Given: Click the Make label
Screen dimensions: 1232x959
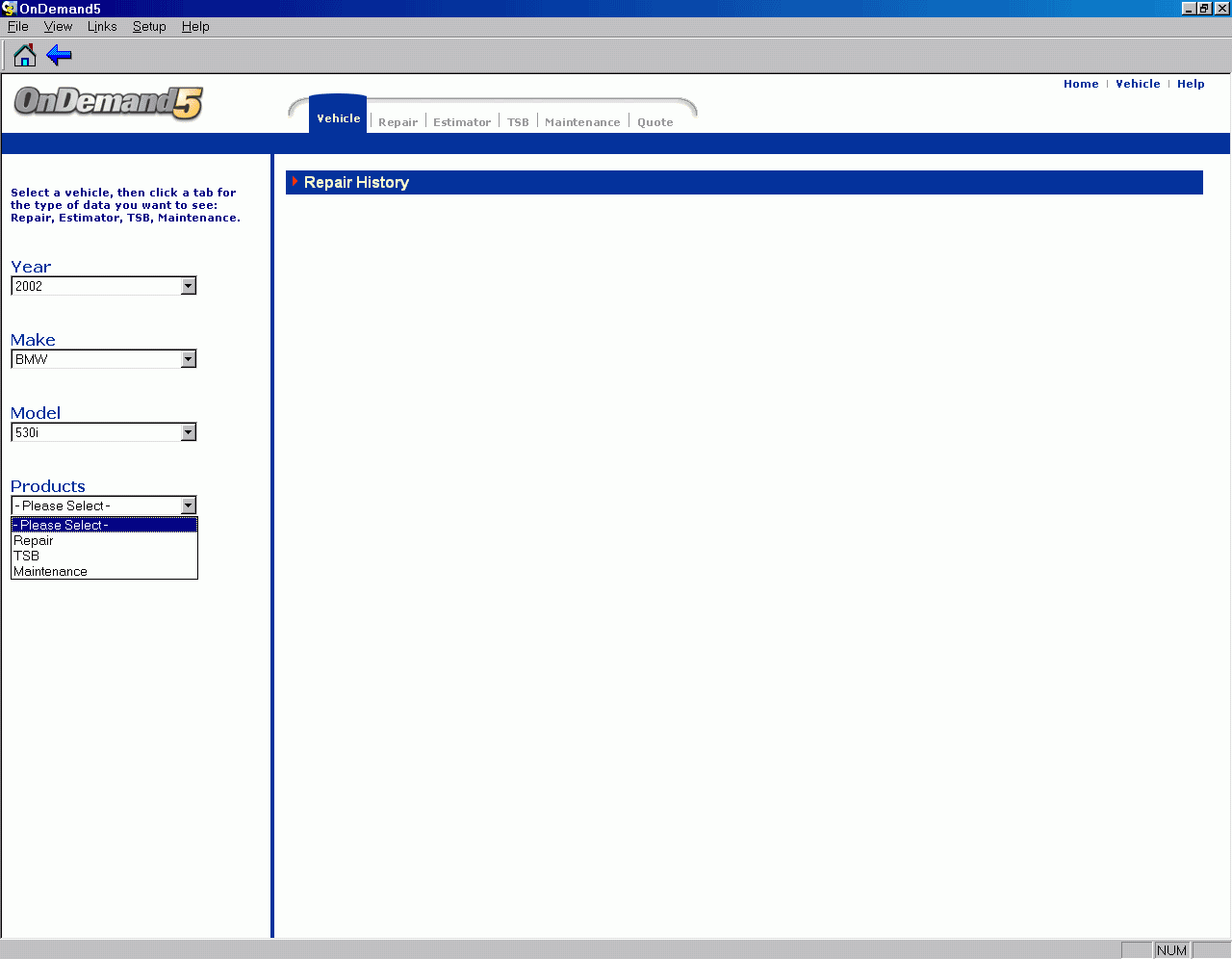Looking at the screenshot, I should 33,340.
